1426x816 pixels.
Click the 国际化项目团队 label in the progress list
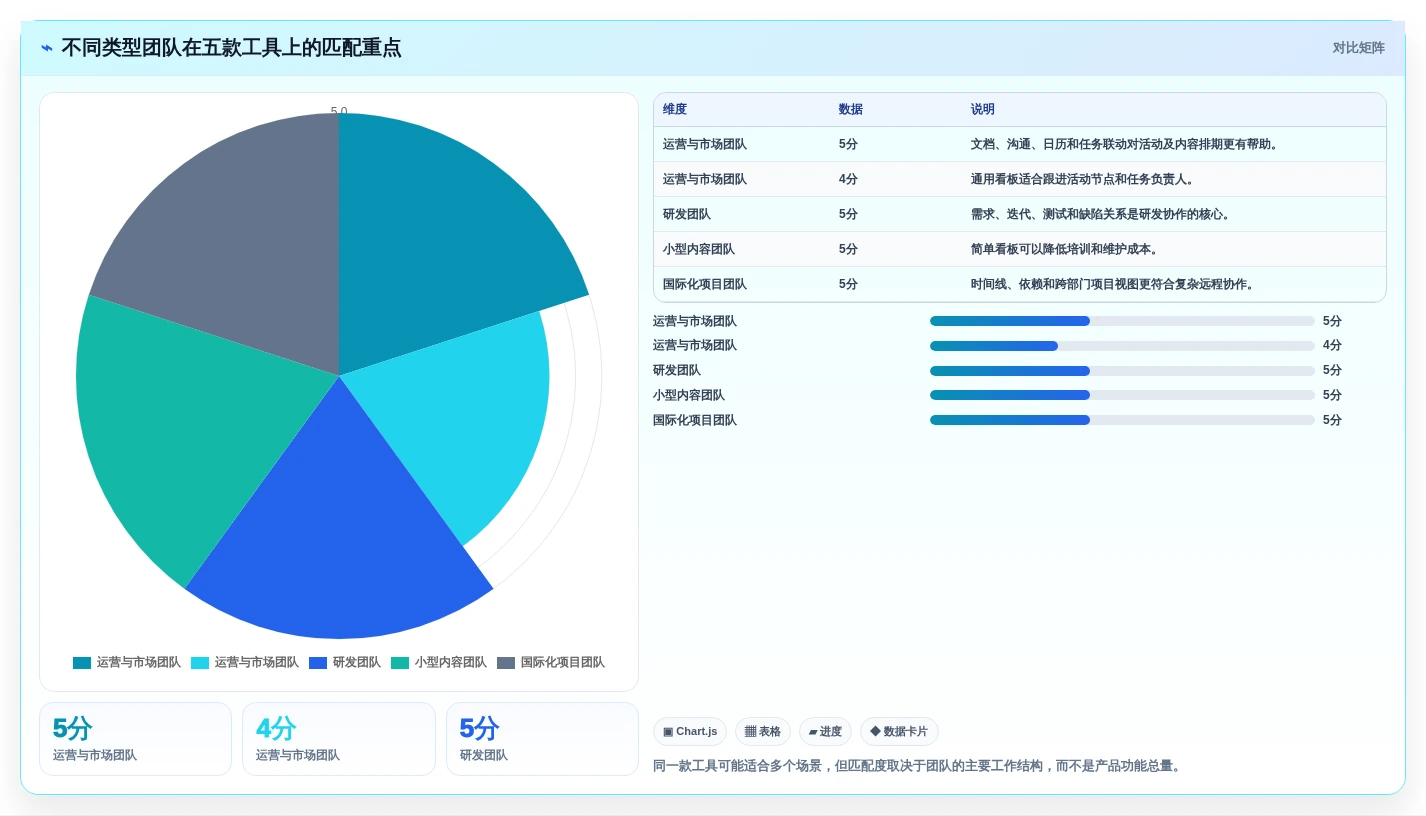695,421
